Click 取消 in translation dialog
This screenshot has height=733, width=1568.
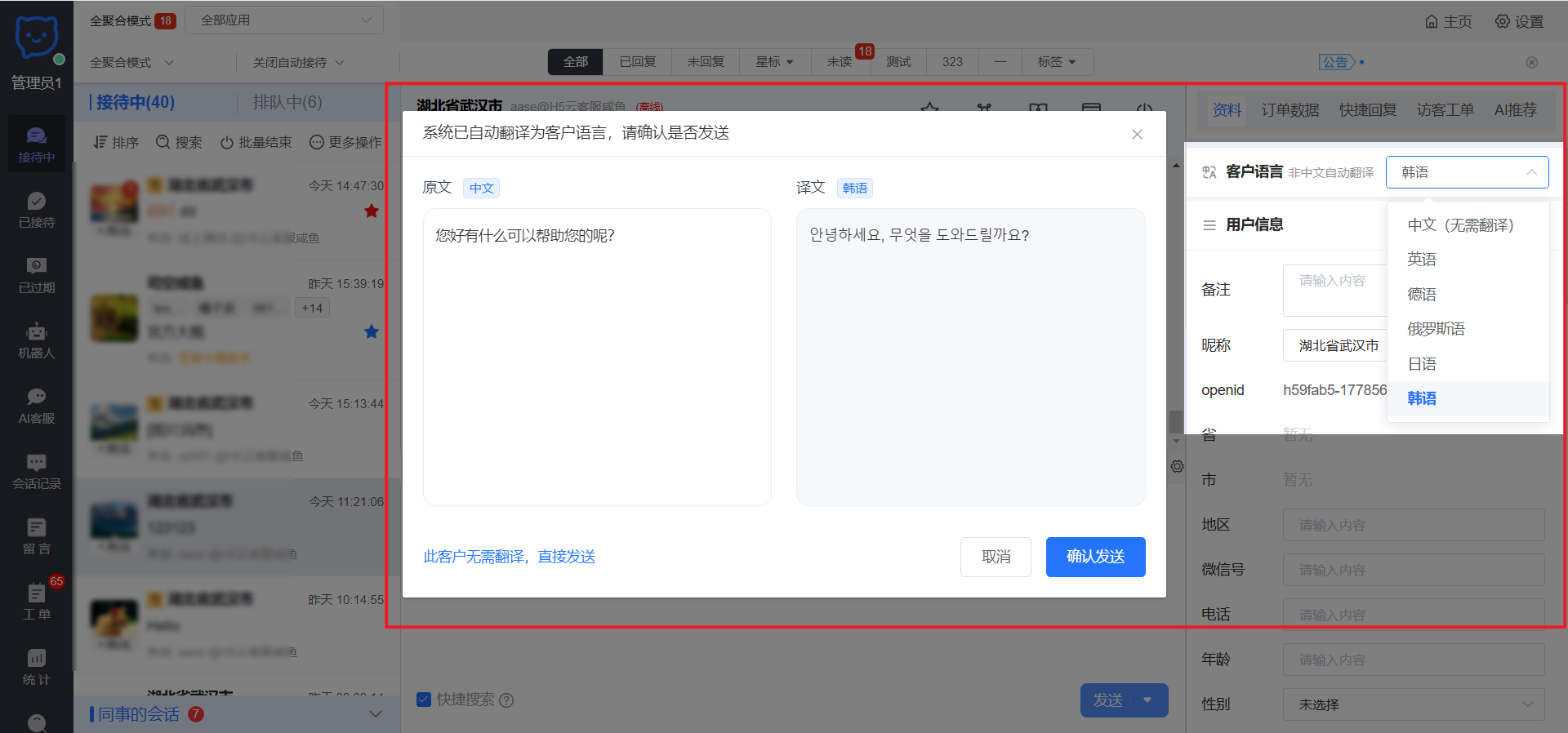[996, 557]
